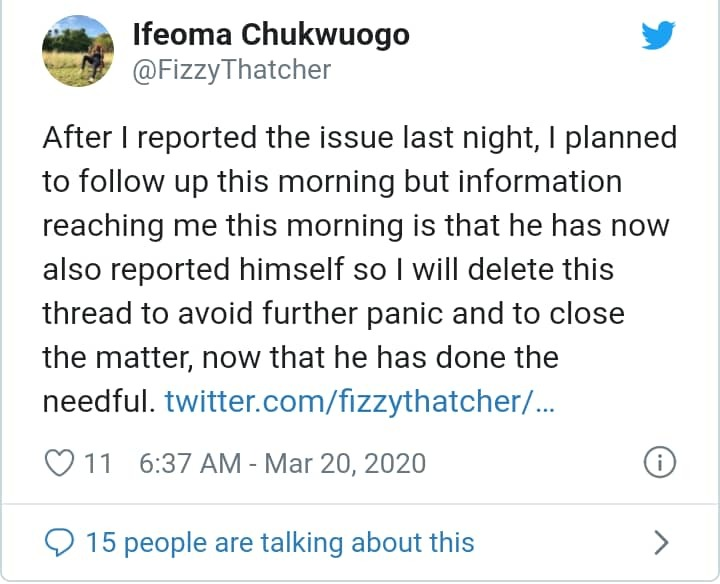Viewport: 720px width, 584px height.
Task: Click the Mar 20, 2020 date
Action: point(345,464)
